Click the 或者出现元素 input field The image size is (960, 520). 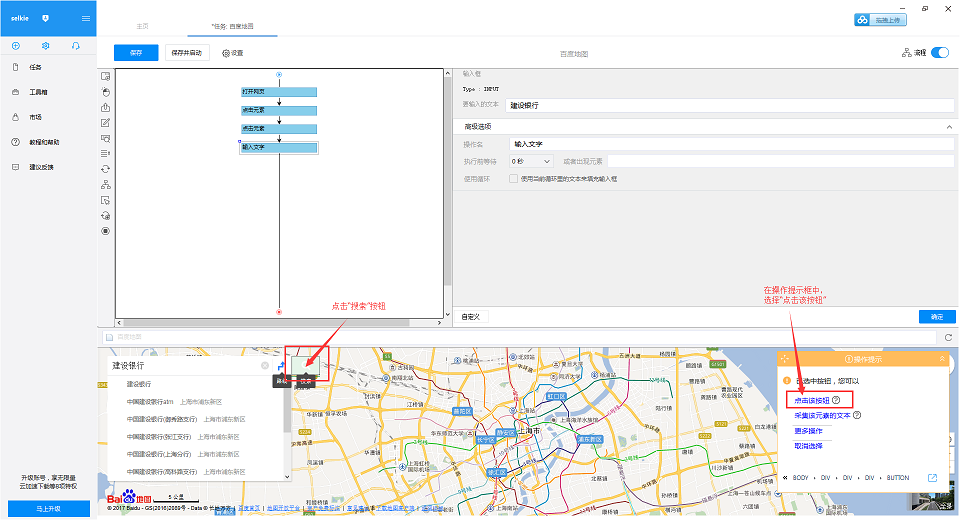point(780,161)
